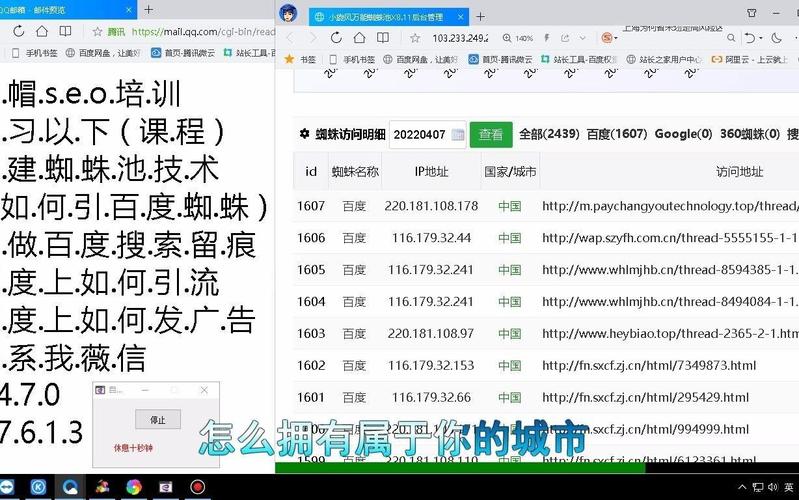The height and width of the screenshot is (500, 799).
Task: Open the red record app in taskbar
Action: [198, 487]
